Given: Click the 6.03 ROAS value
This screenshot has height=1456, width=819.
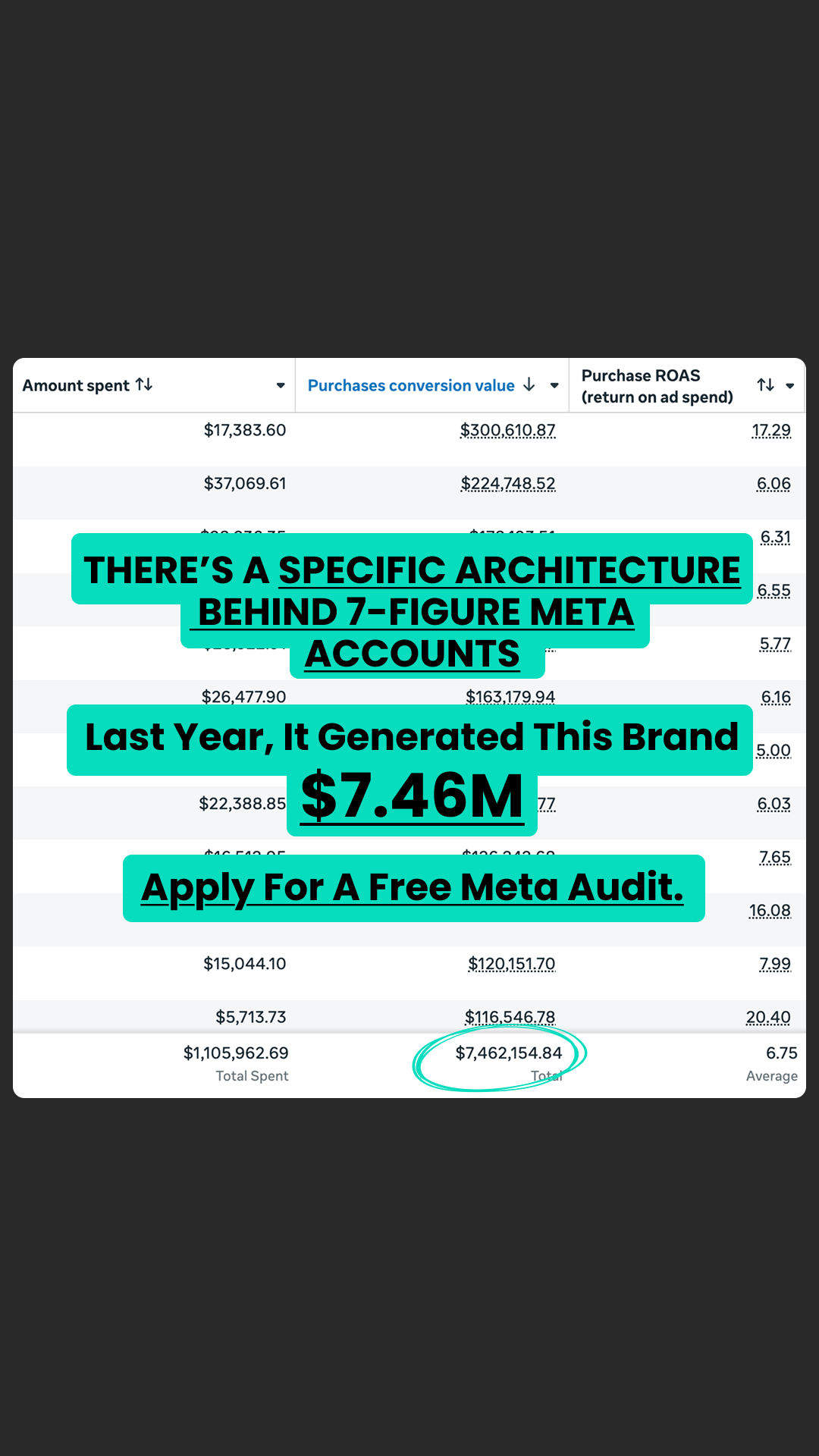Looking at the screenshot, I should pos(773,803).
